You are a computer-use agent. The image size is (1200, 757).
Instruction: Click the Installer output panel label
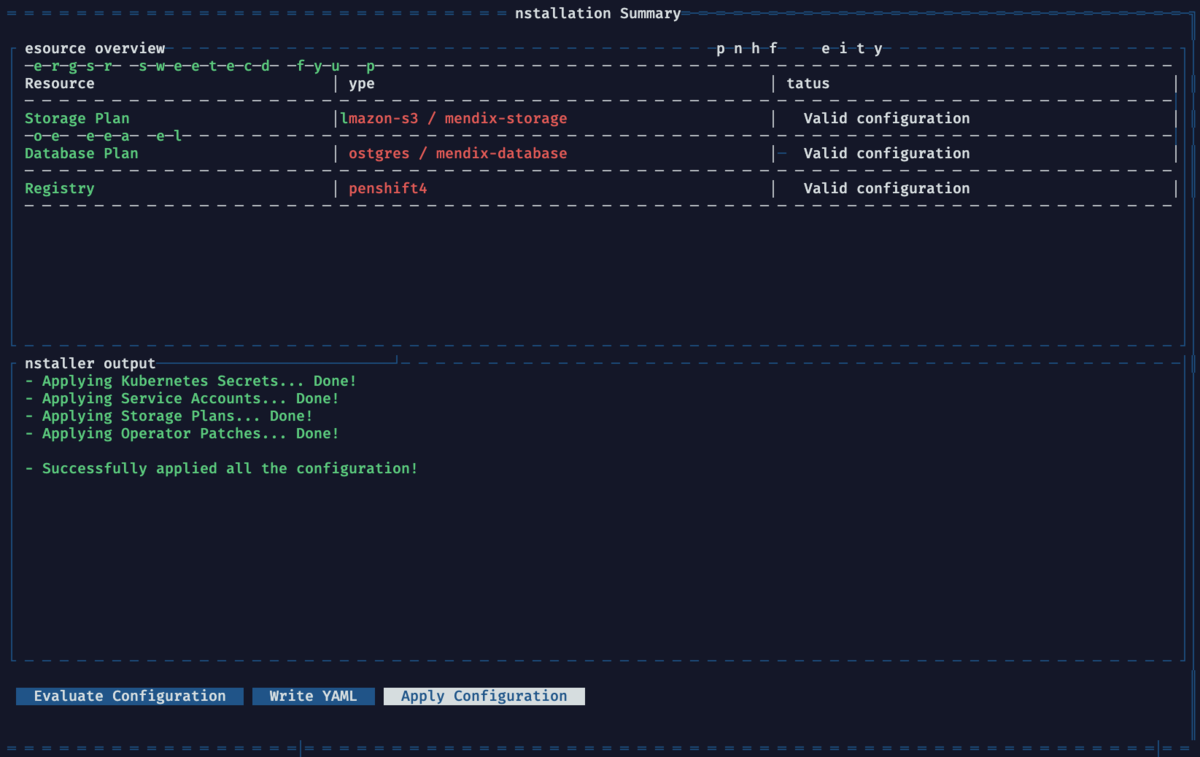point(90,364)
